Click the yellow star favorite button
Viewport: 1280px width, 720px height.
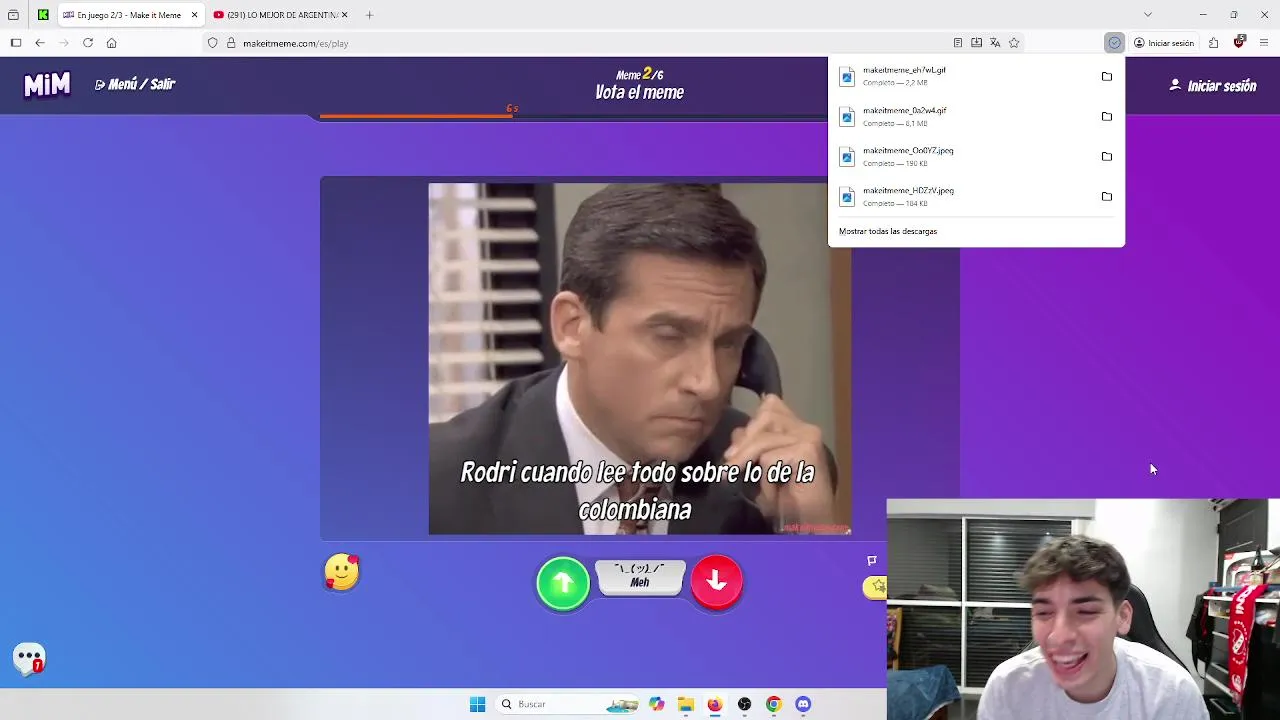(876, 587)
